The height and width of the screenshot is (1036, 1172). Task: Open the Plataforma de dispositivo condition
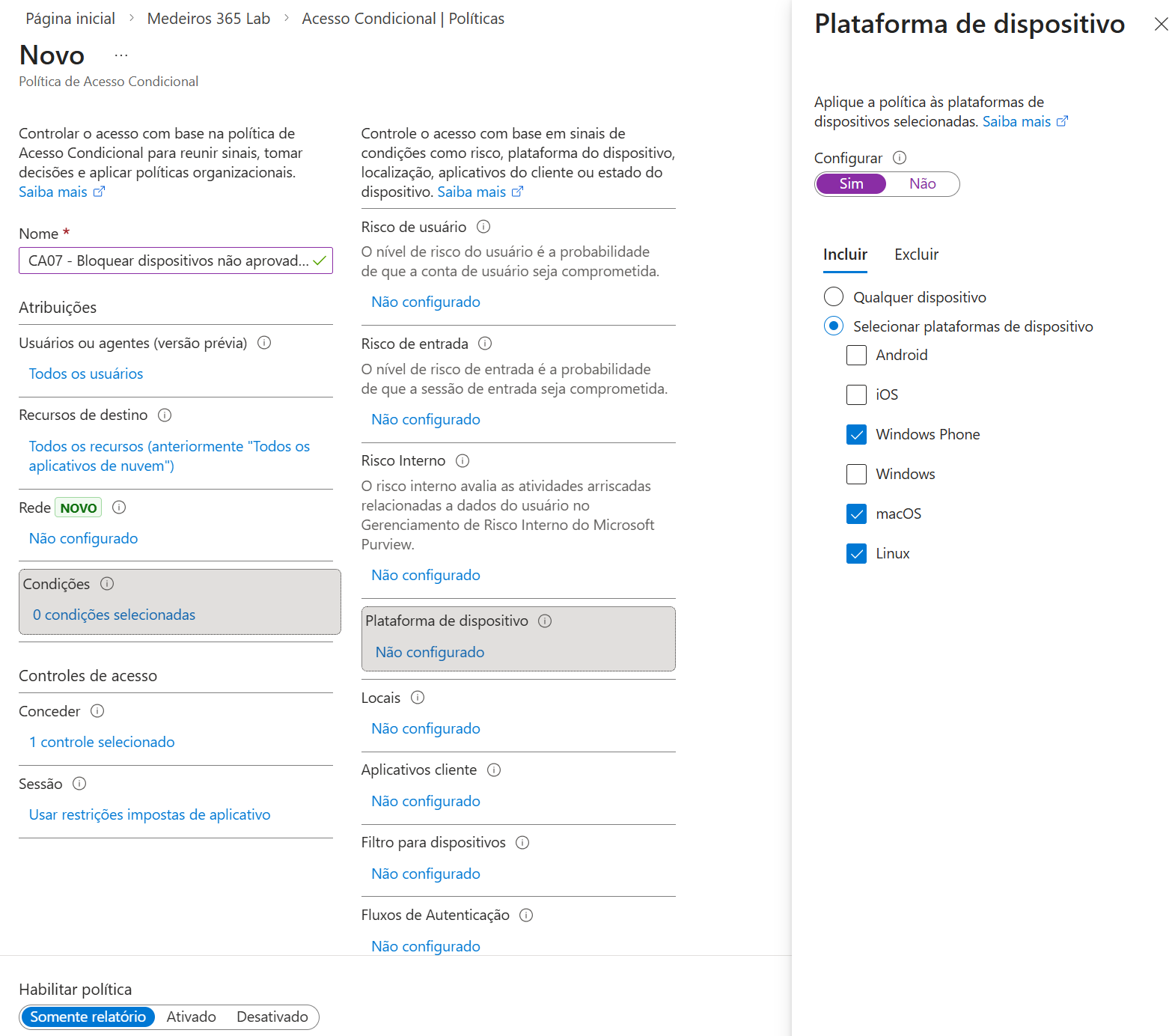pos(518,638)
